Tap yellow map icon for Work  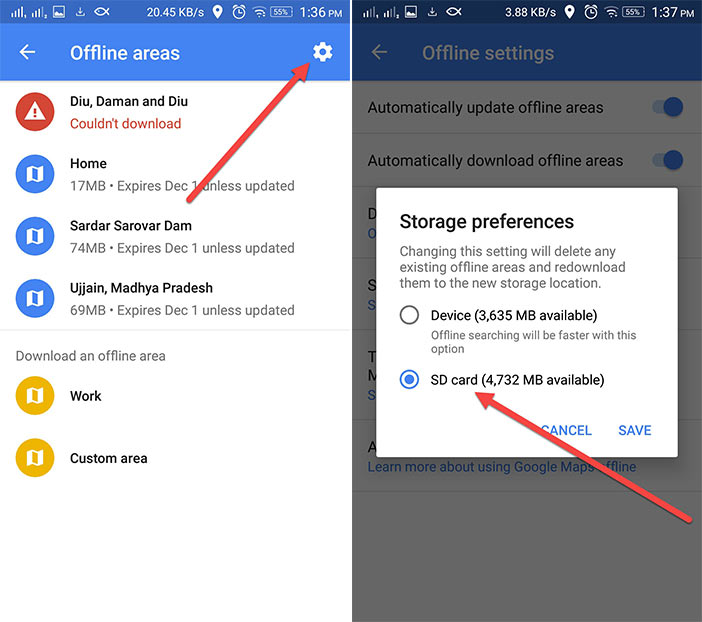coord(35,395)
